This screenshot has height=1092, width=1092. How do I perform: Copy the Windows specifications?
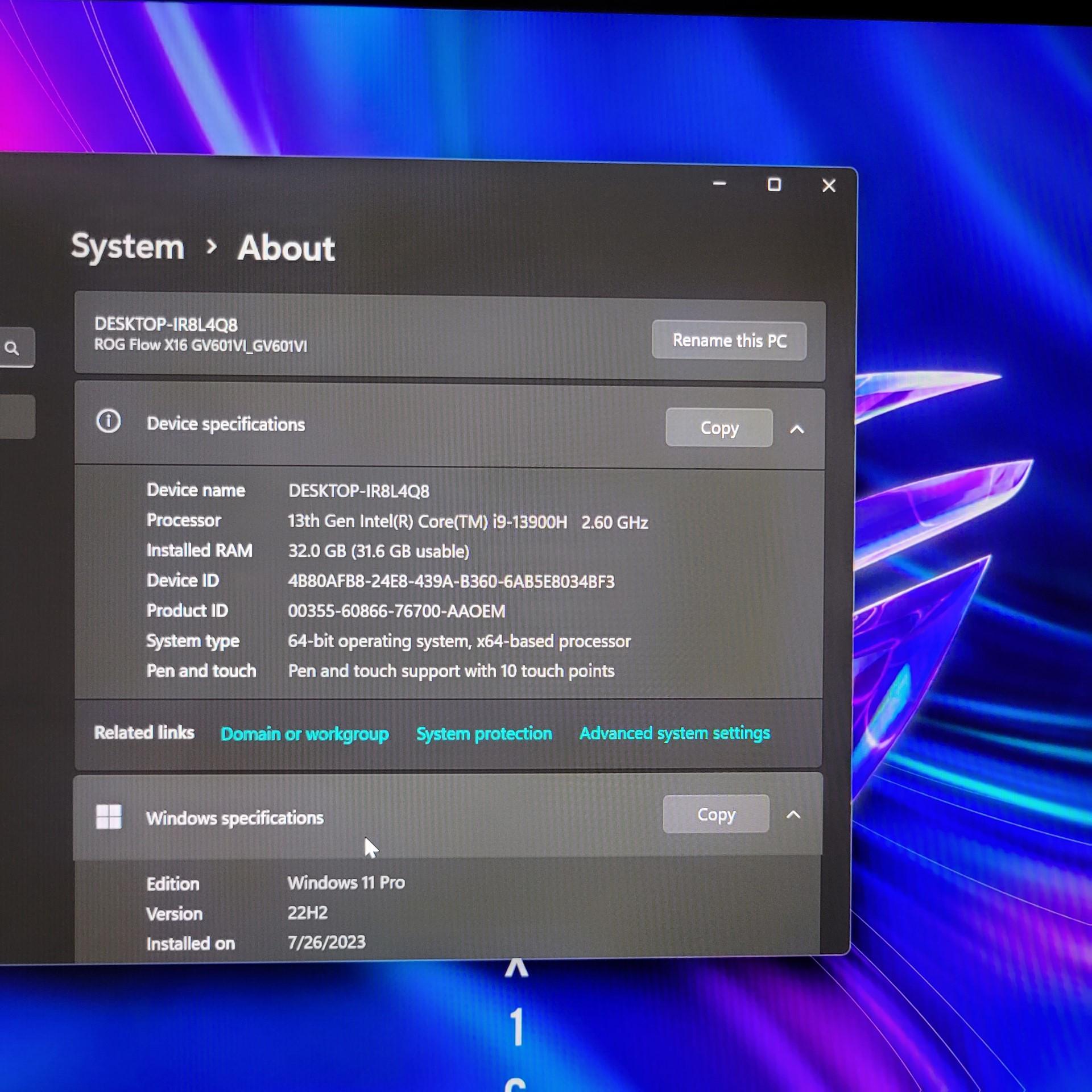click(x=716, y=814)
